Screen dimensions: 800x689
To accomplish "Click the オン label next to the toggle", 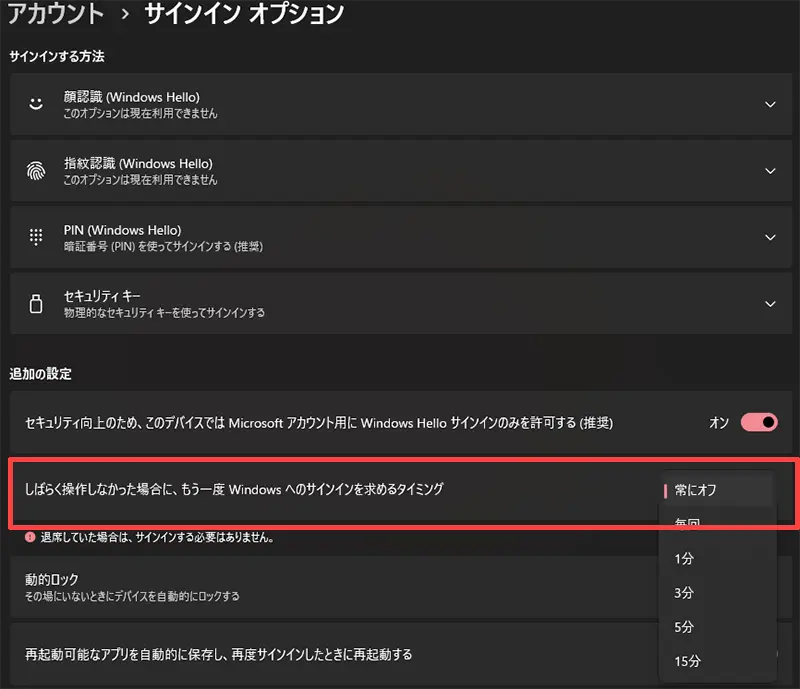I will 719,423.
